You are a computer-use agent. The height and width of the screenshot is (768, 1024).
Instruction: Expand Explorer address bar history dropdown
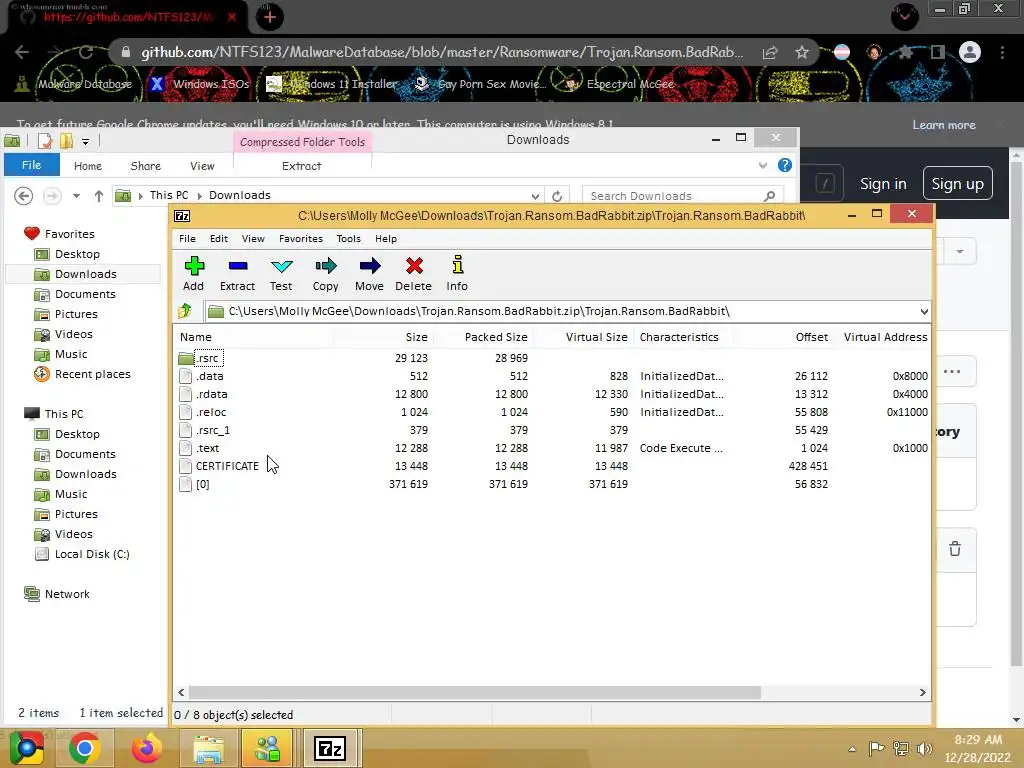536,196
